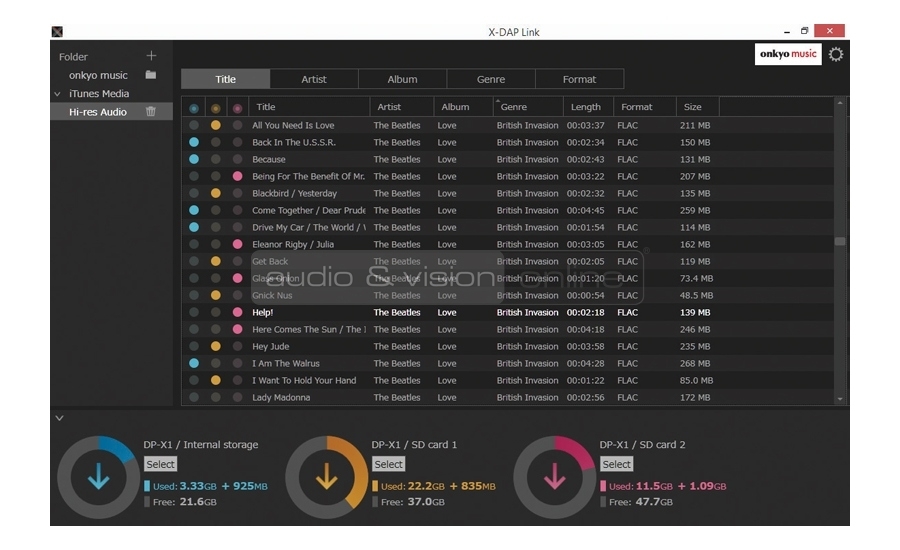This screenshot has height=550, width=900.
Task: Sort by the Format column header
Action: pos(645,107)
